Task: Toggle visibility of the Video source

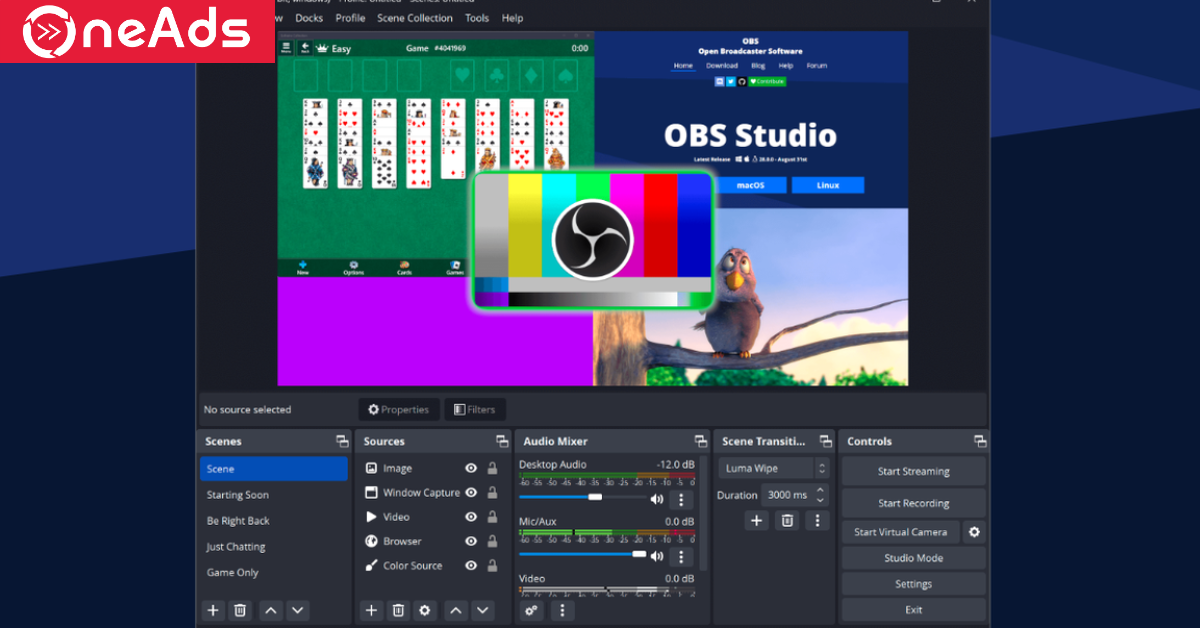Action: (x=471, y=517)
